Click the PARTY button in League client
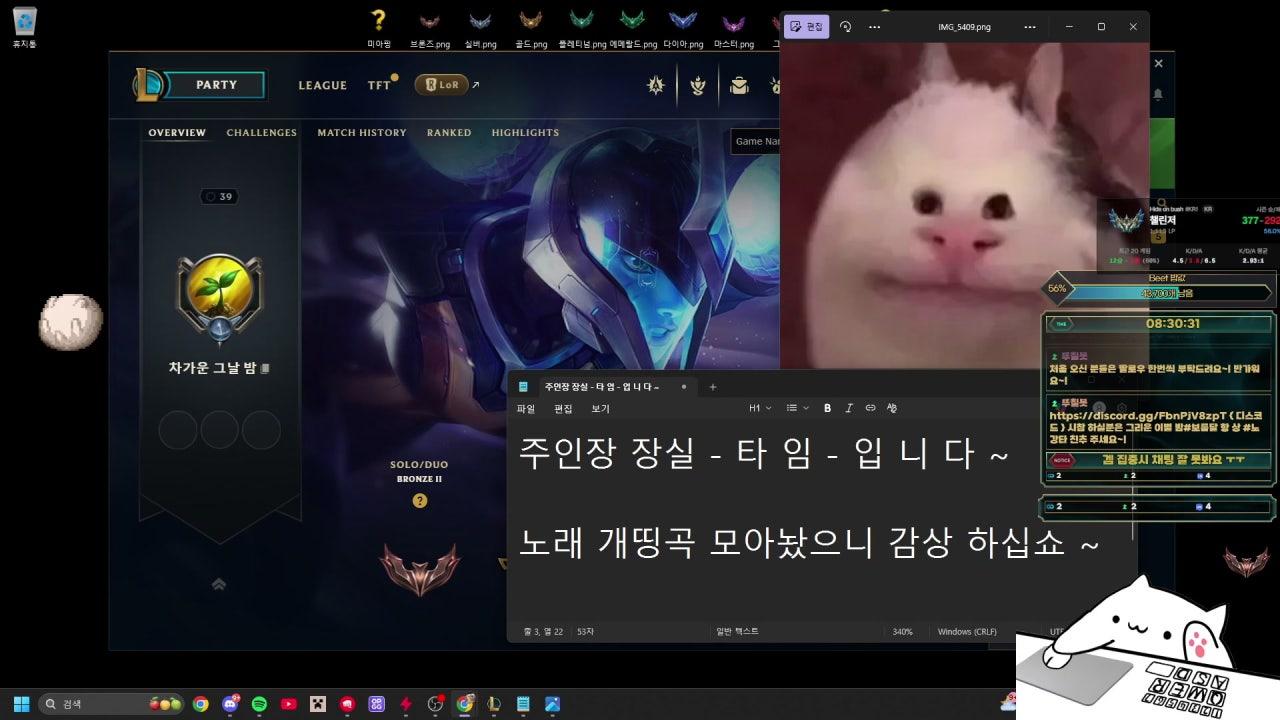The width and height of the screenshot is (1280, 720). 215,85
